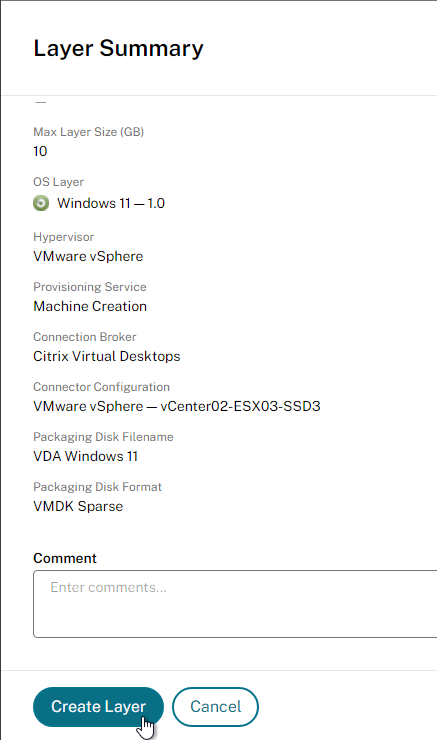The height and width of the screenshot is (740, 437).
Task: Cancel the layer creation
Action: (x=215, y=706)
